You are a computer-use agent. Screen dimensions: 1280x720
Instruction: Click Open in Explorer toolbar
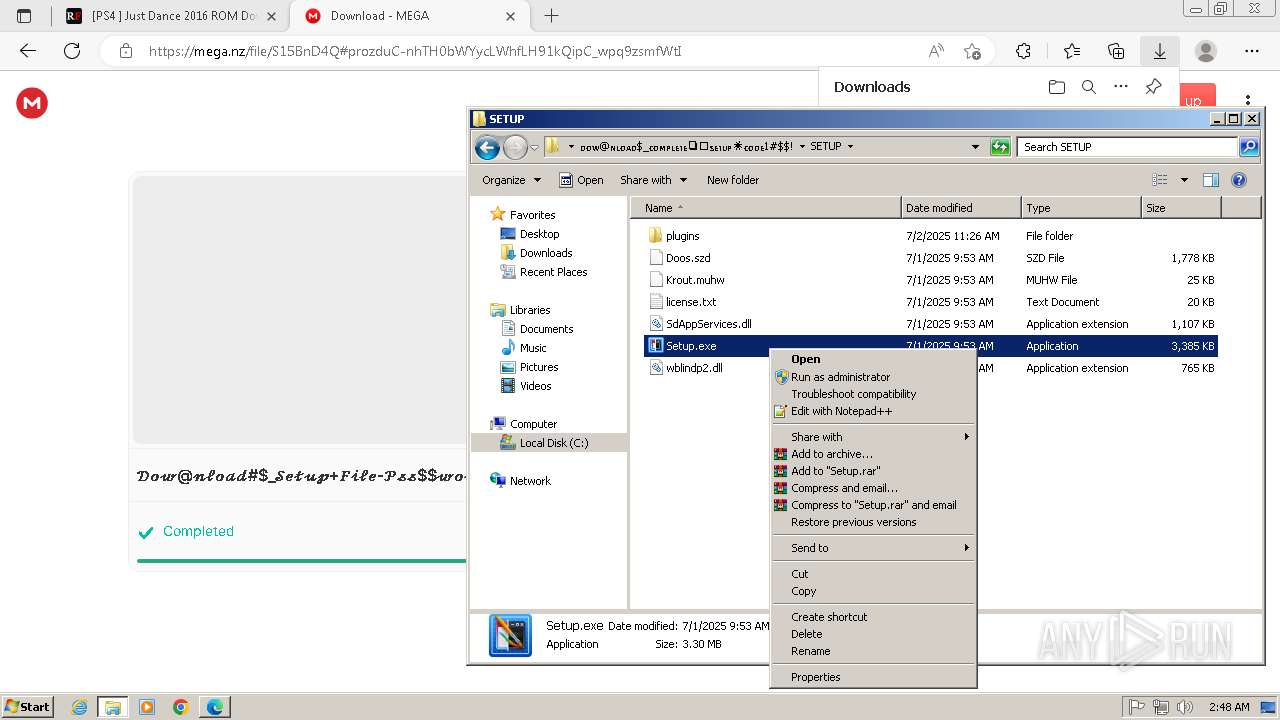(x=581, y=180)
